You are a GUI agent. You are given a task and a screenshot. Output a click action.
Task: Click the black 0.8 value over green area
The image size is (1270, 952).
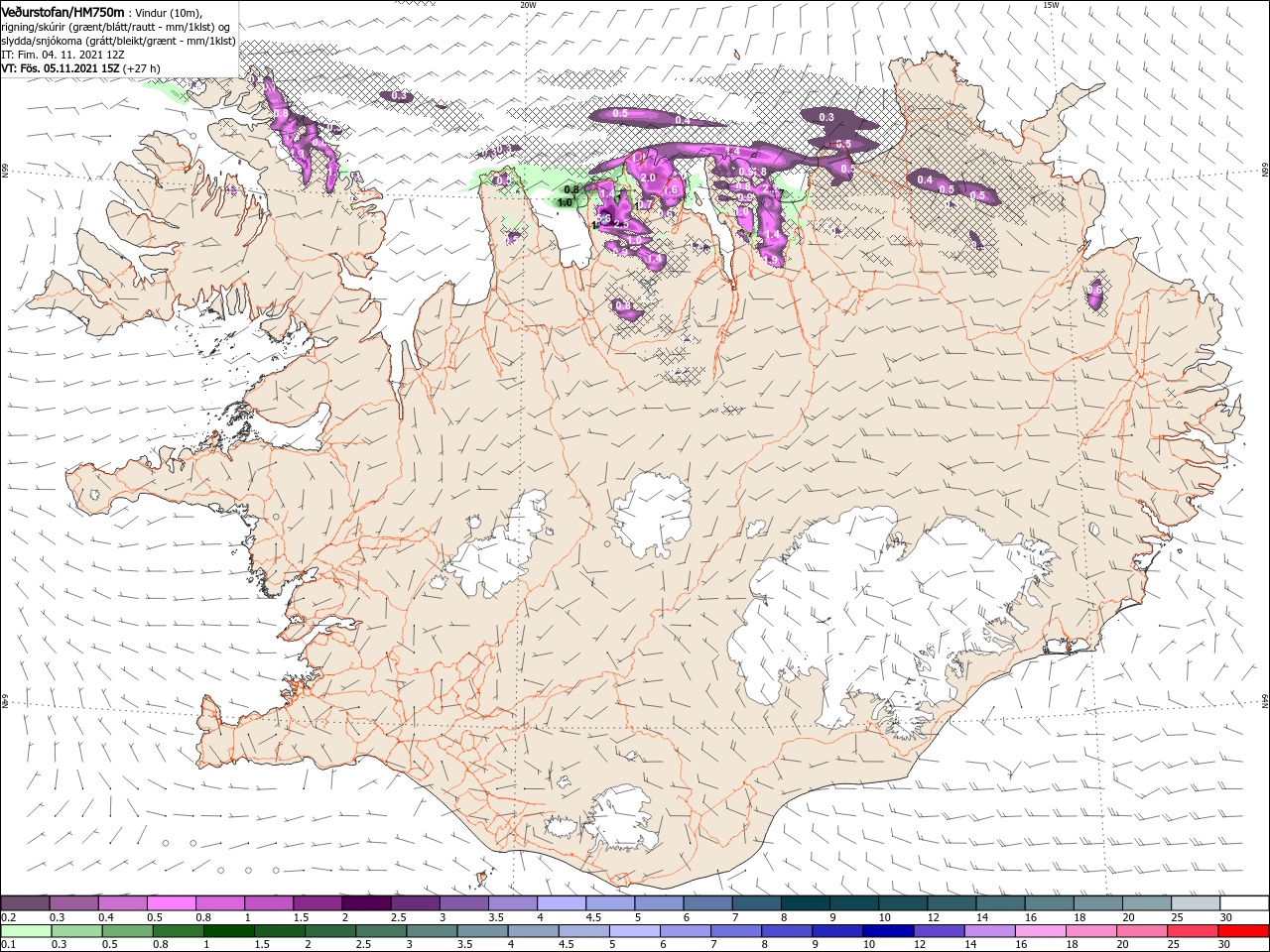pos(571,189)
